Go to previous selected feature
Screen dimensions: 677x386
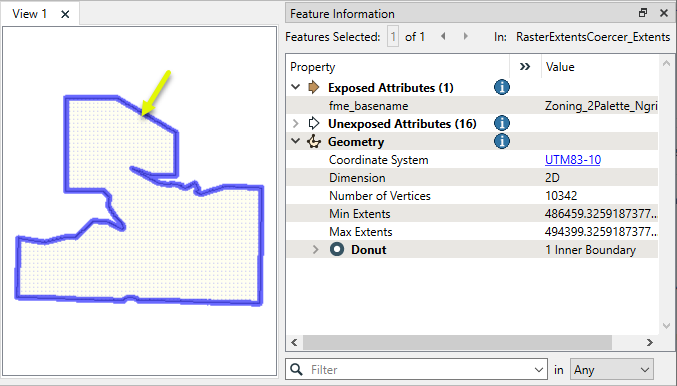443,36
